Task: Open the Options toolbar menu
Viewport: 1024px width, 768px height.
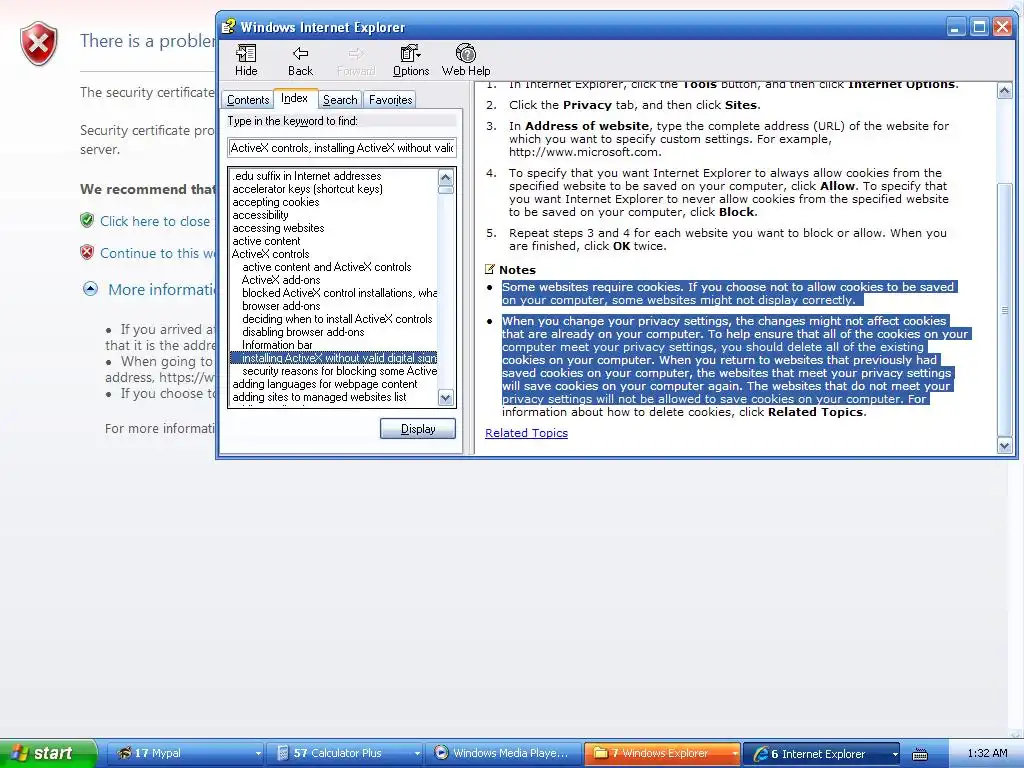Action: pyautogui.click(x=411, y=60)
